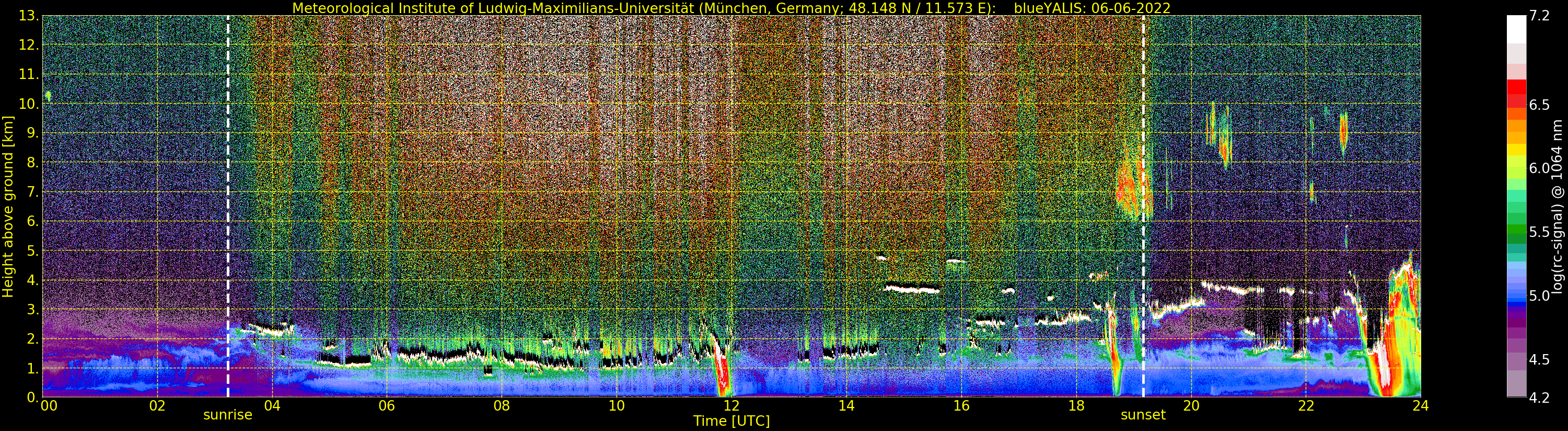This screenshot has width=1568, height=431.
Task: Click time axis tick '00'
Action: click(48, 406)
